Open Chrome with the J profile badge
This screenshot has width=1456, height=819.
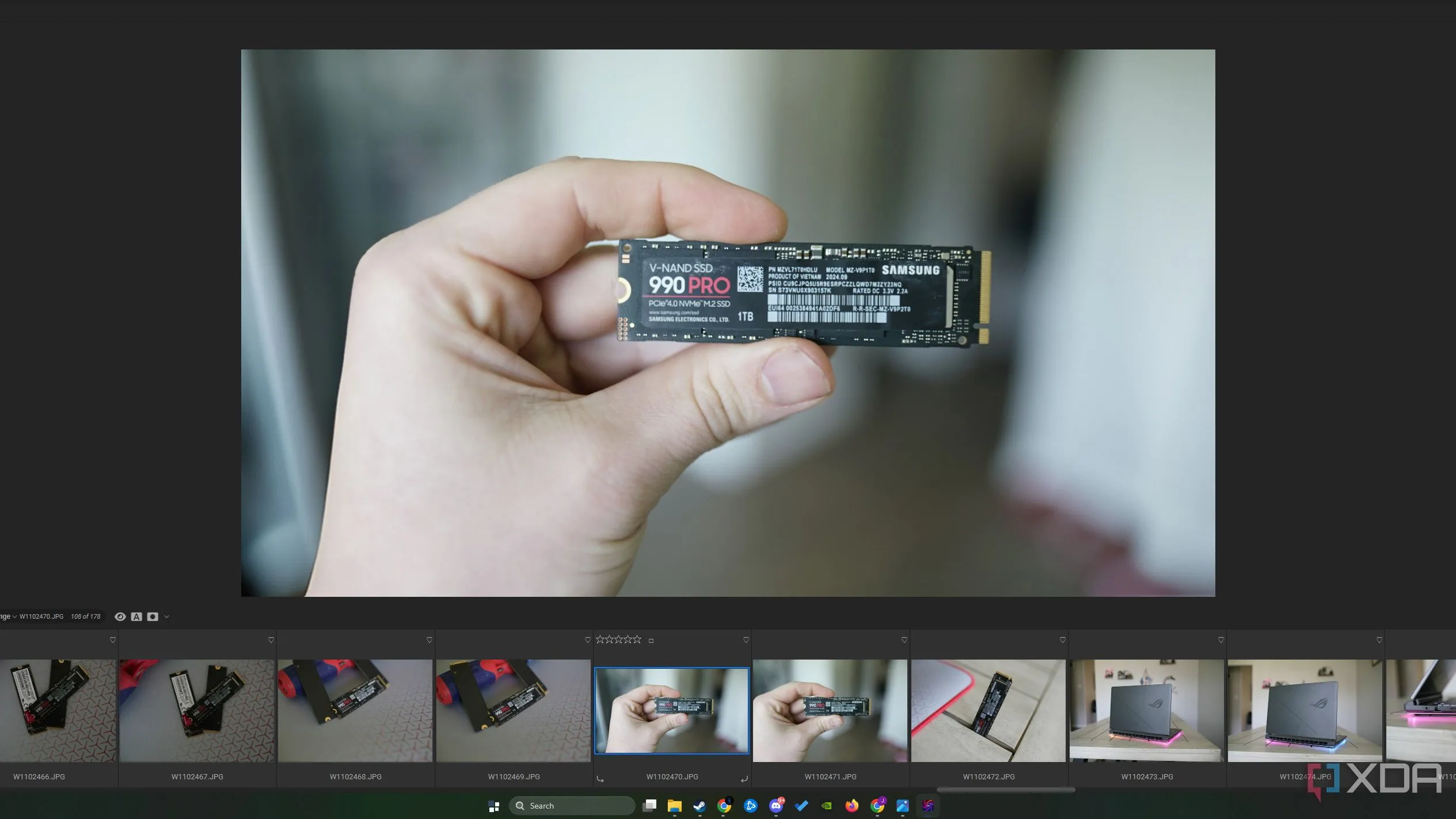click(x=877, y=806)
